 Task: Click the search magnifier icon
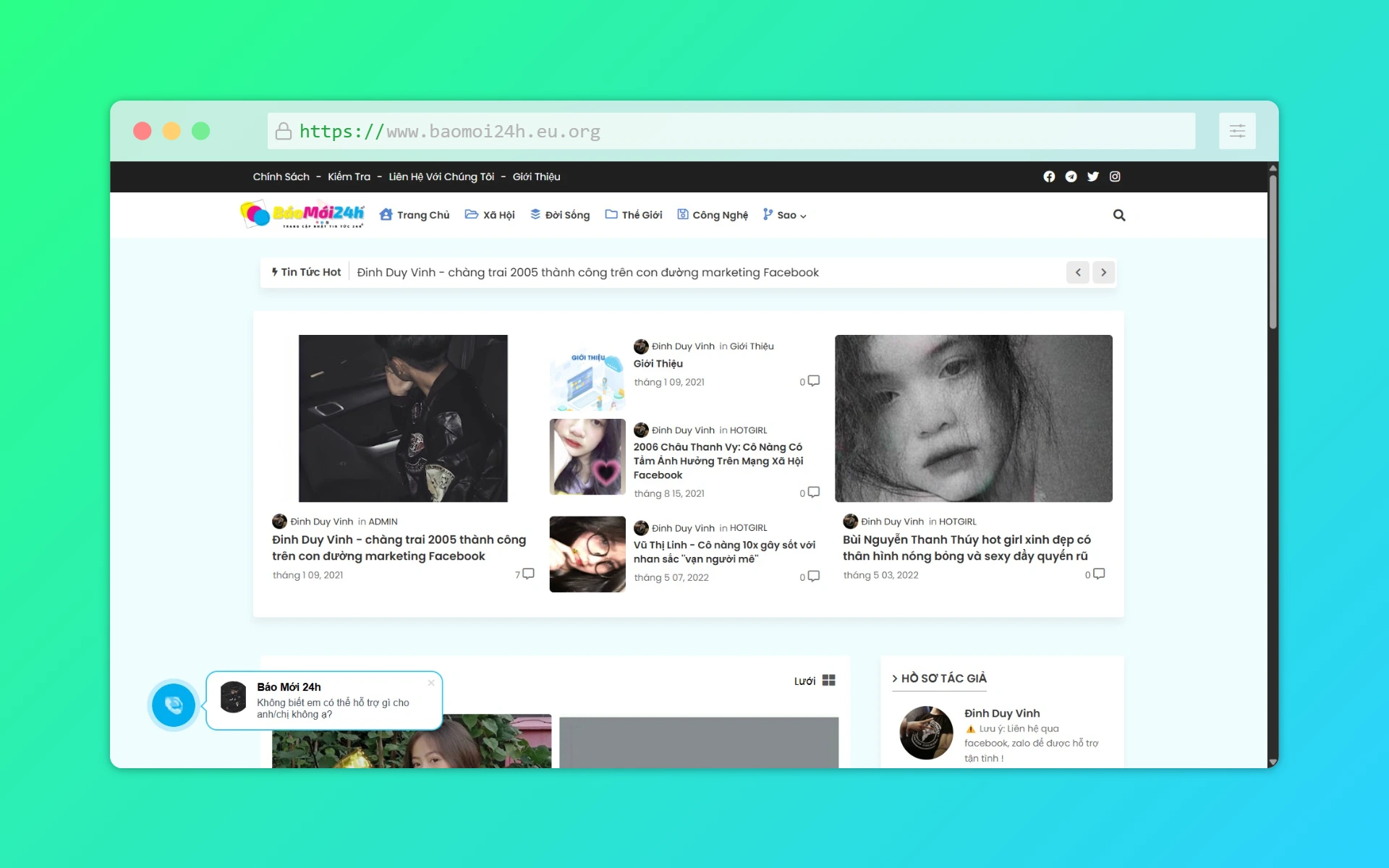(1119, 215)
